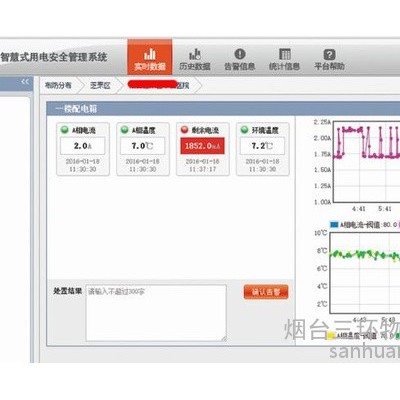Open 统计信息 table icon

[x=285, y=54]
